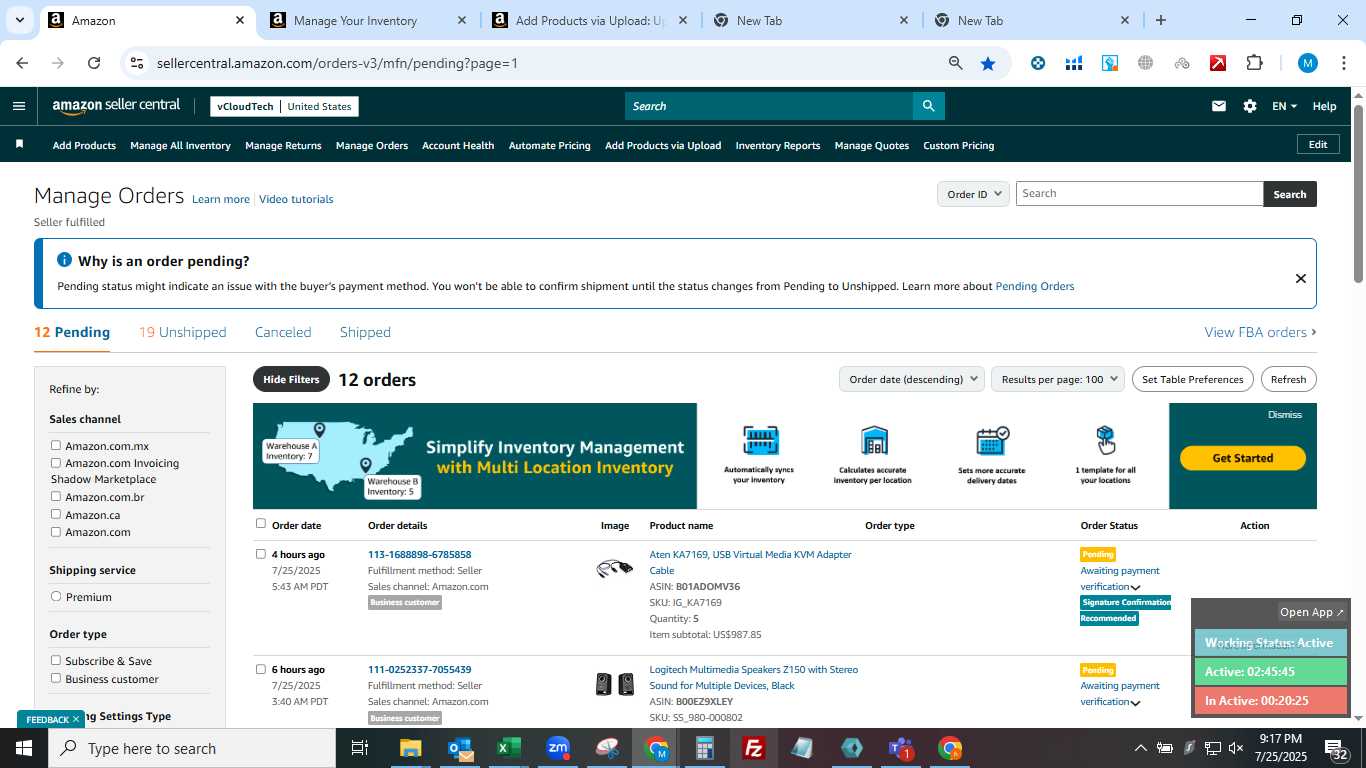Click Set Table Preferences button
This screenshot has width=1366, height=768.
click(1193, 379)
